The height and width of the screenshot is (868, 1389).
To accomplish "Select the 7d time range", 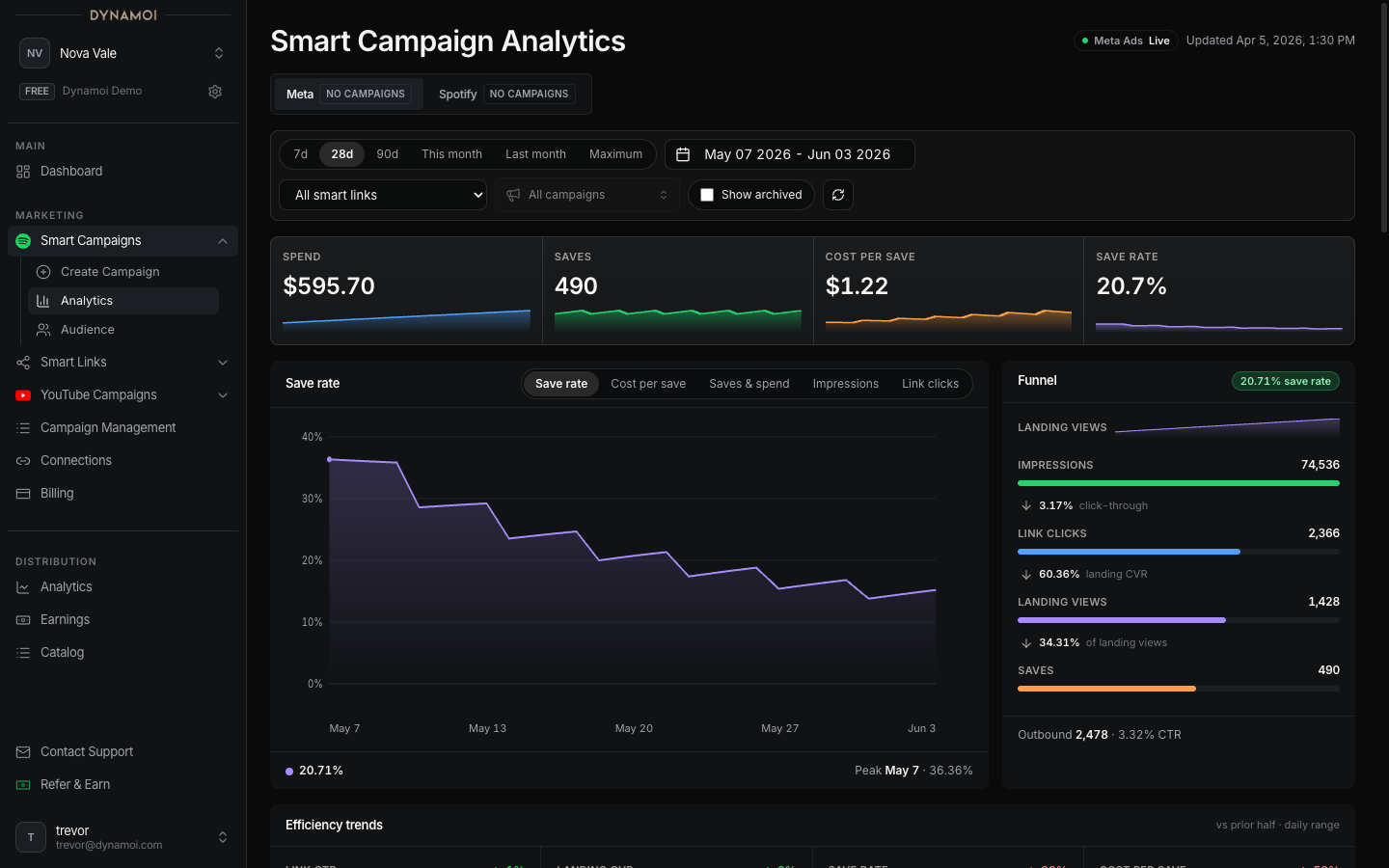I will click(x=301, y=154).
